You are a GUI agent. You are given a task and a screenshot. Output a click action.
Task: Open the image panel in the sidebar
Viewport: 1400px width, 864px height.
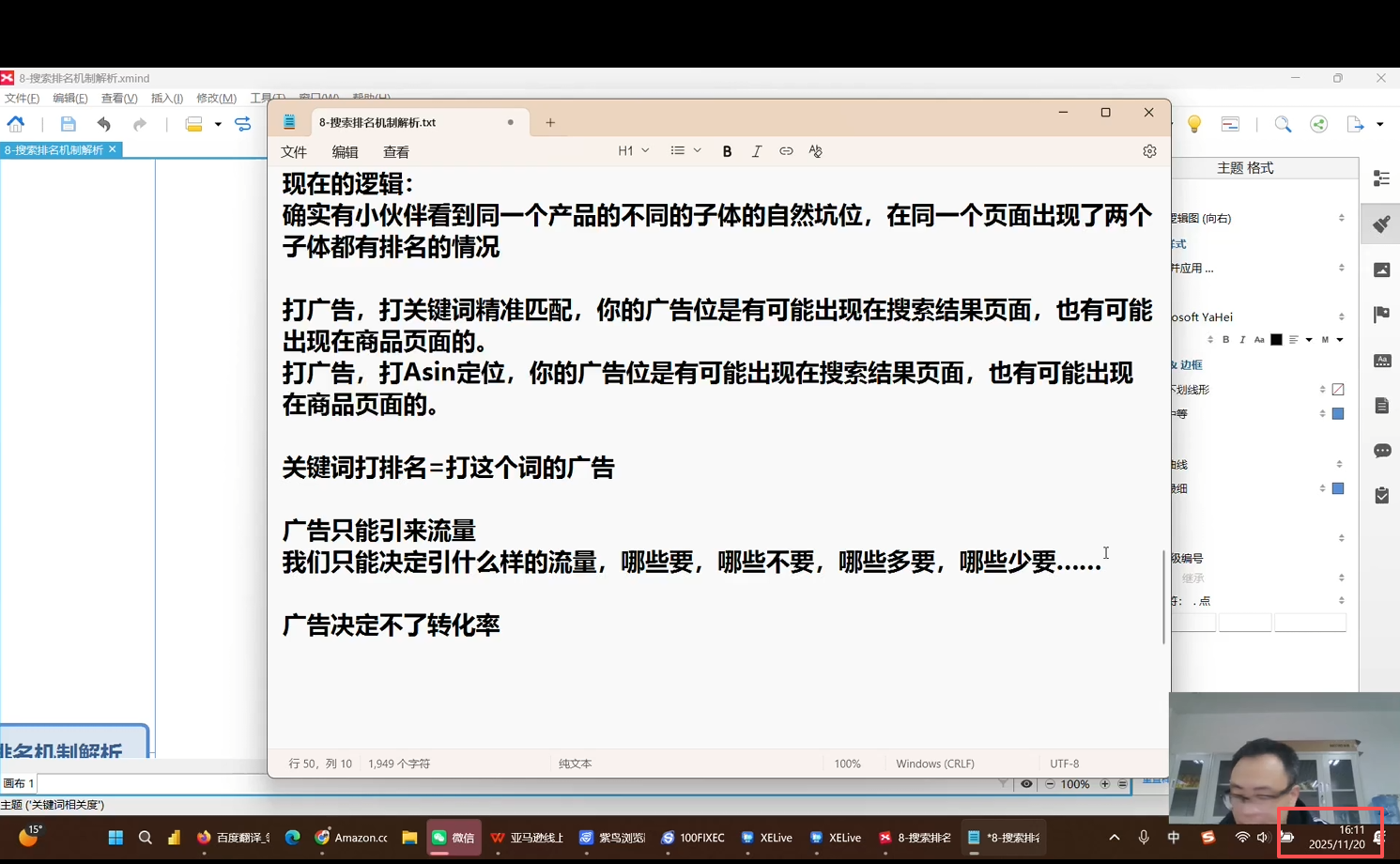tap(1381, 270)
